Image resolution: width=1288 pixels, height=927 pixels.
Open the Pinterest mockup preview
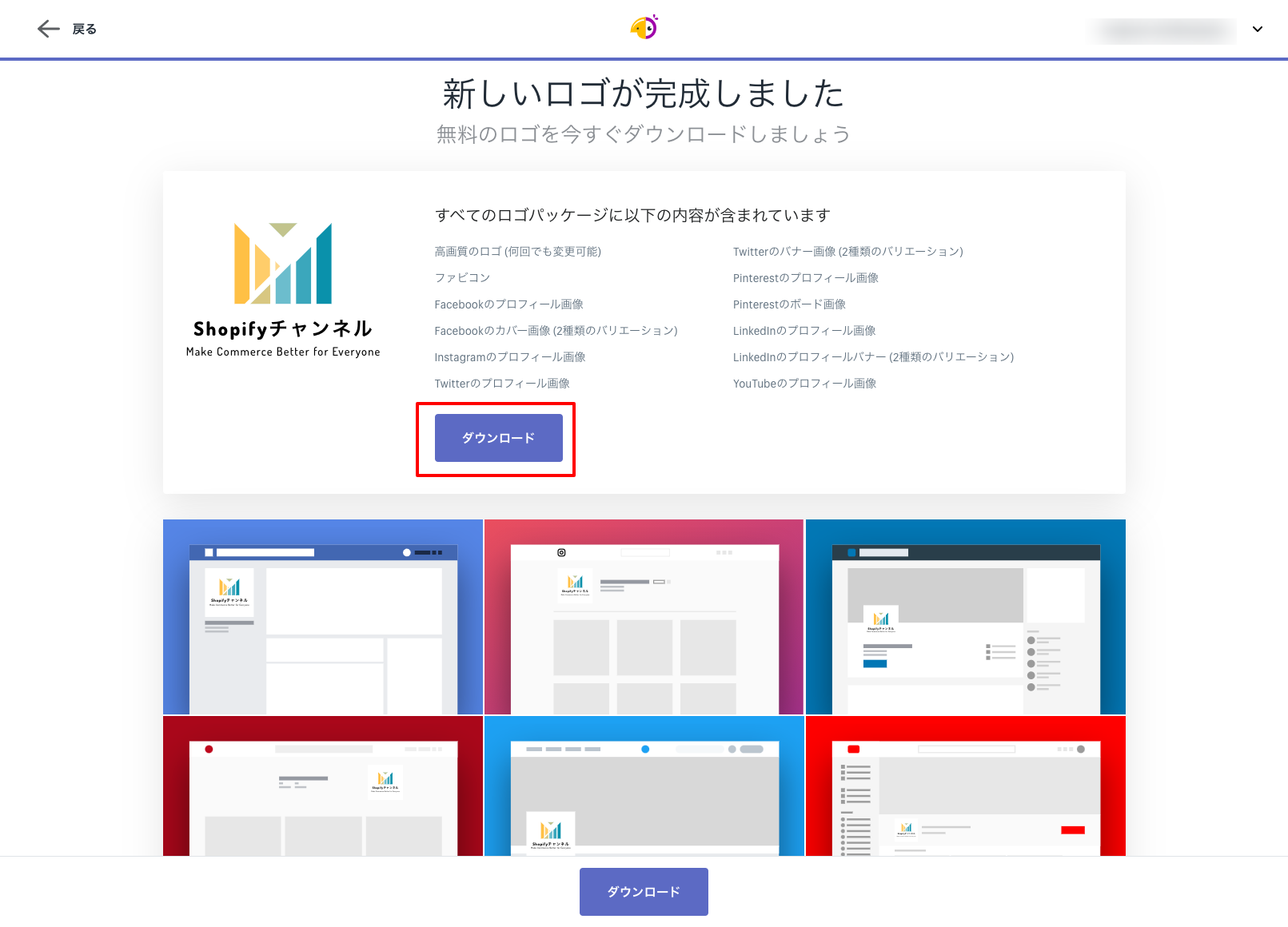[x=323, y=786]
